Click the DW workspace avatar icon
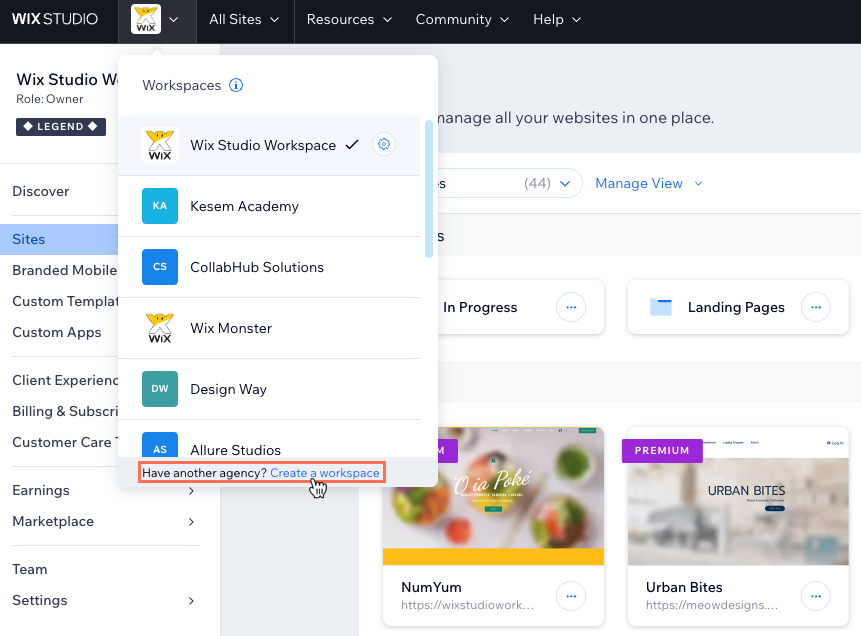 point(160,389)
